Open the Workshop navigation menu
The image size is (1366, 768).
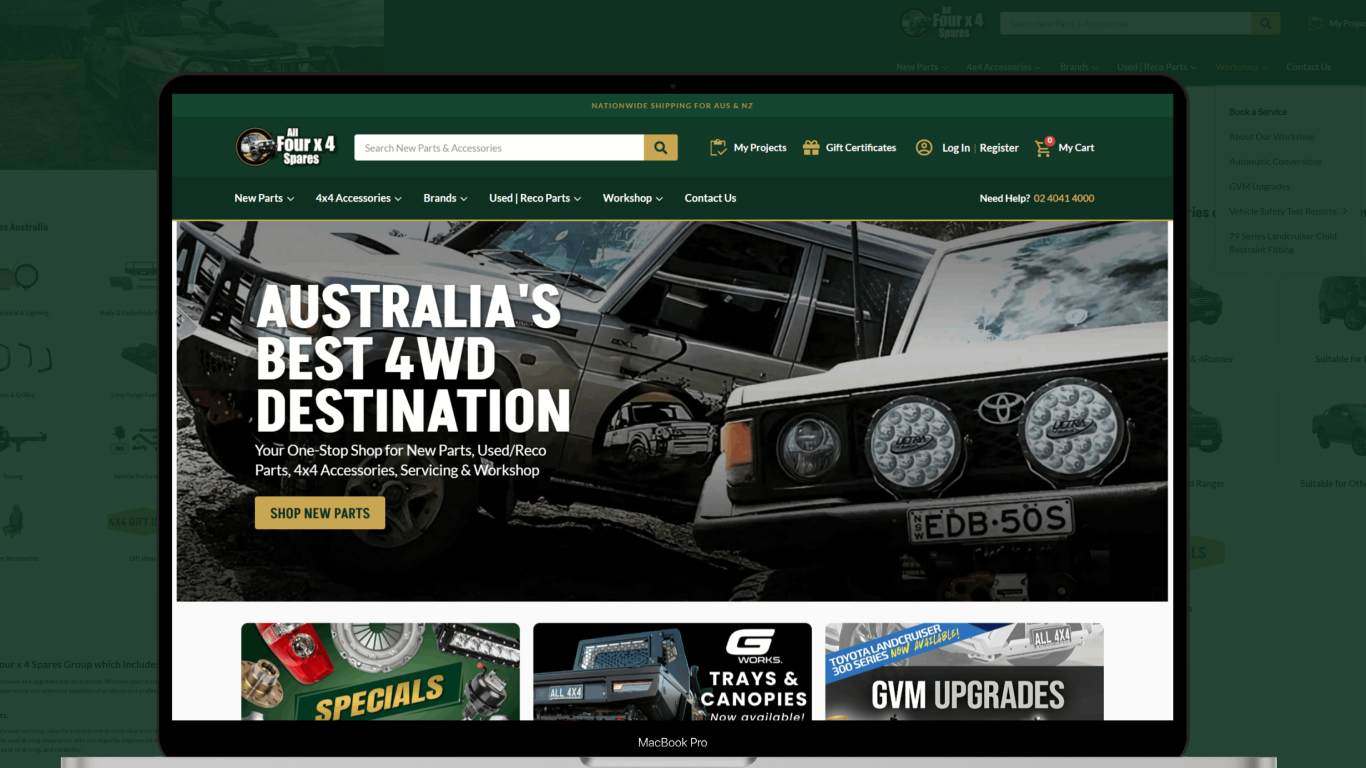pos(632,198)
